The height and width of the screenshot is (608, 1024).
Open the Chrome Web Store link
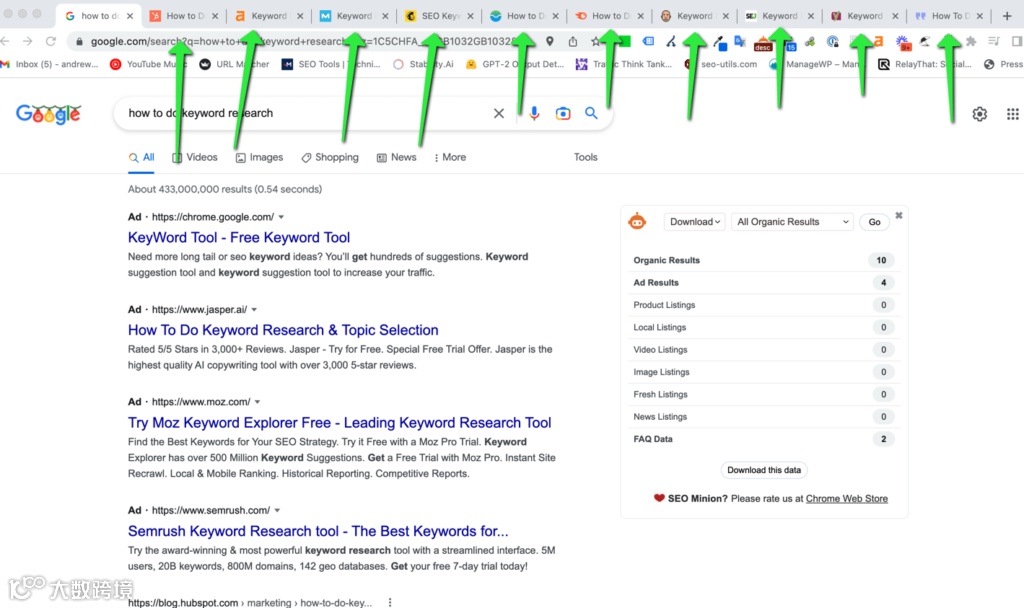pyautogui.click(x=846, y=498)
